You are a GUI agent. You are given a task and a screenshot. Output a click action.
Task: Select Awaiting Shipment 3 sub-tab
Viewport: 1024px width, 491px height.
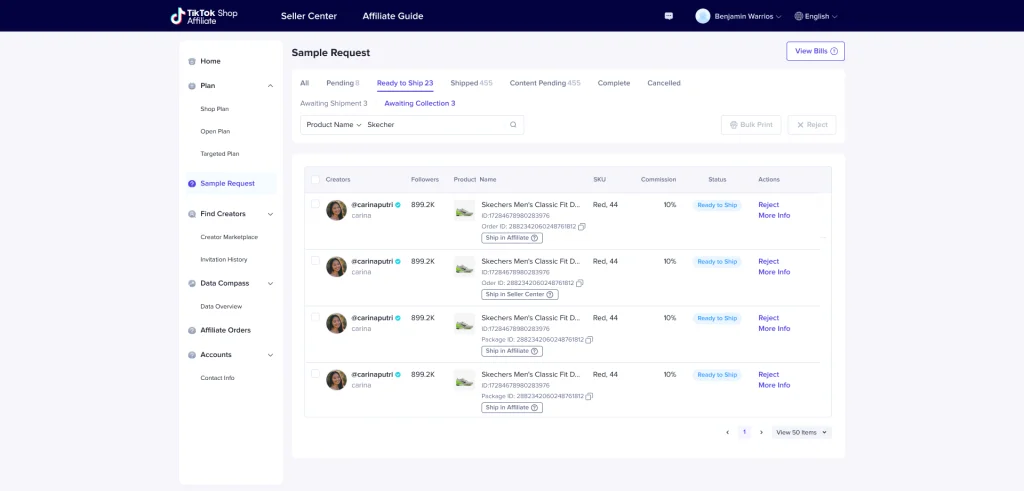(334, 103)
